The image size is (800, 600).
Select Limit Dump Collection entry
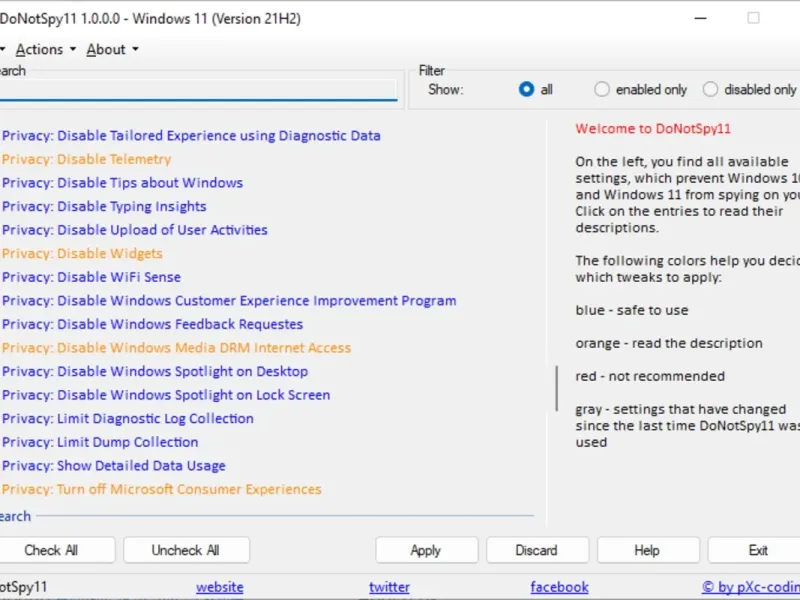(99, 442)
